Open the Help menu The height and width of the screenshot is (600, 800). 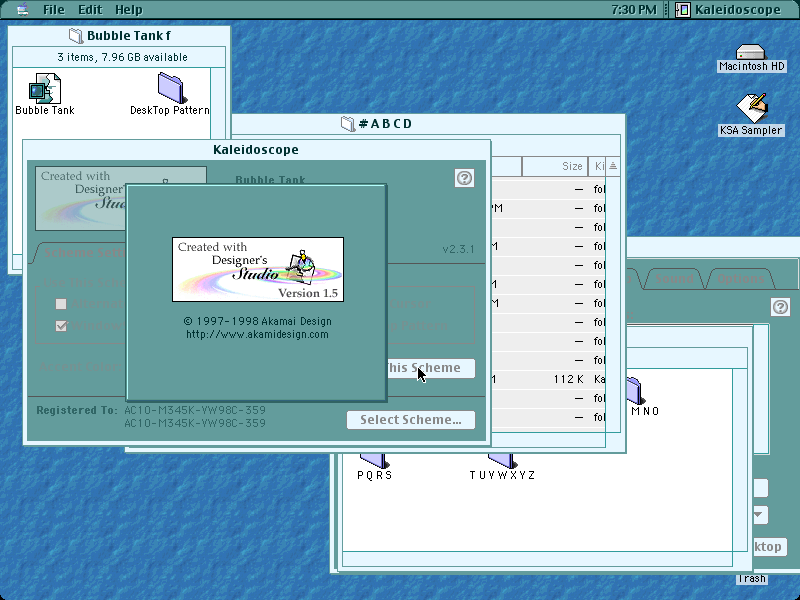129,10
